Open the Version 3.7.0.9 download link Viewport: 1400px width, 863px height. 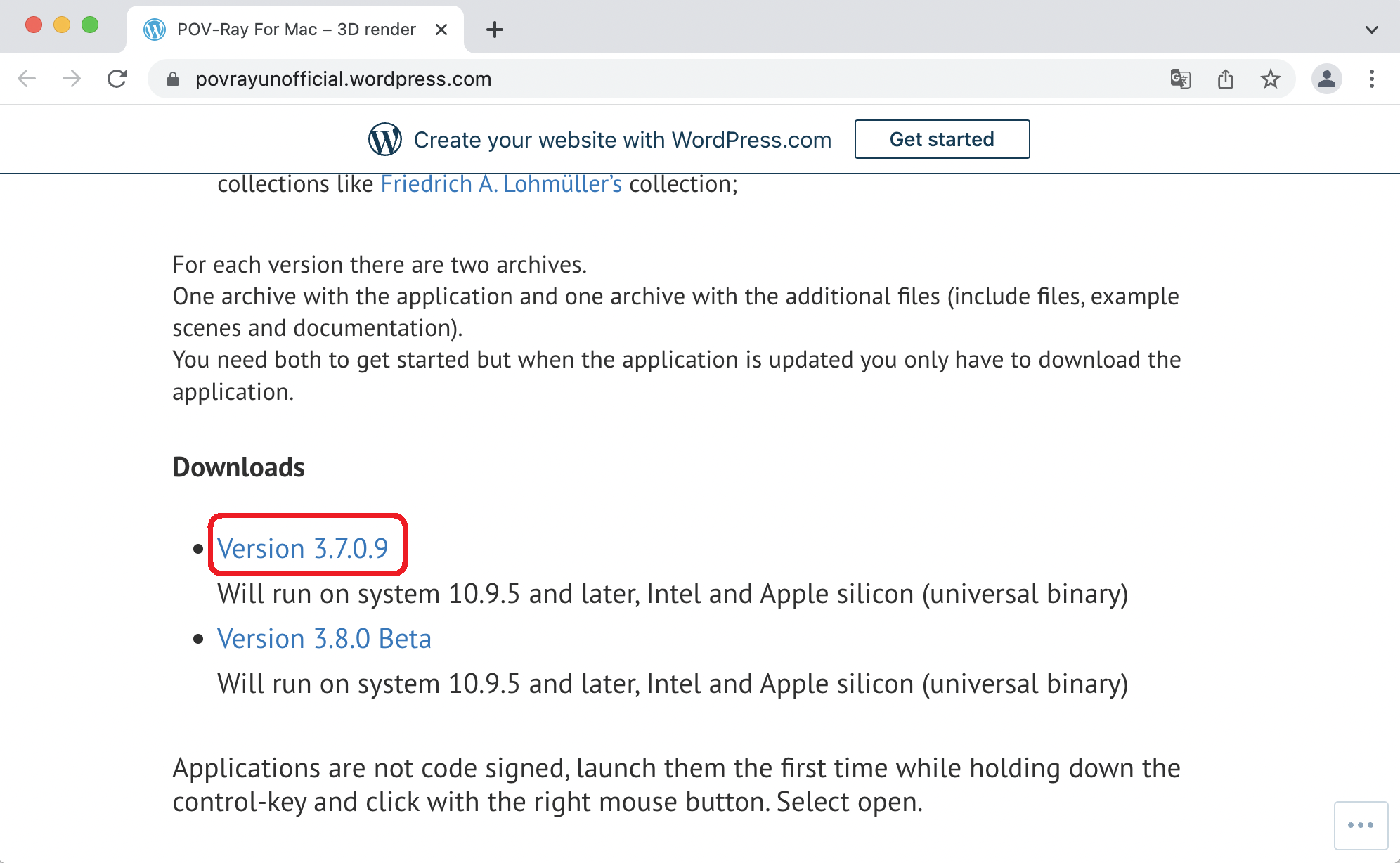tap(303, 548)
